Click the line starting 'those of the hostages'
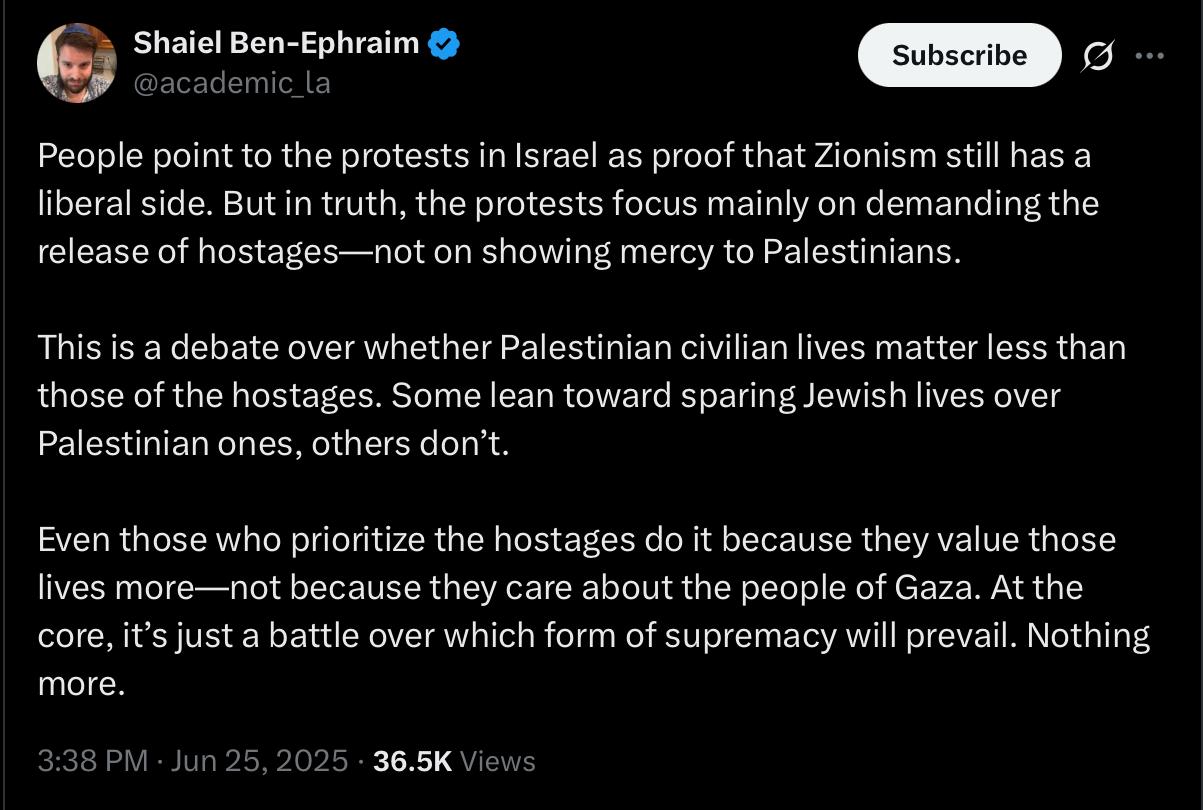 549,394
